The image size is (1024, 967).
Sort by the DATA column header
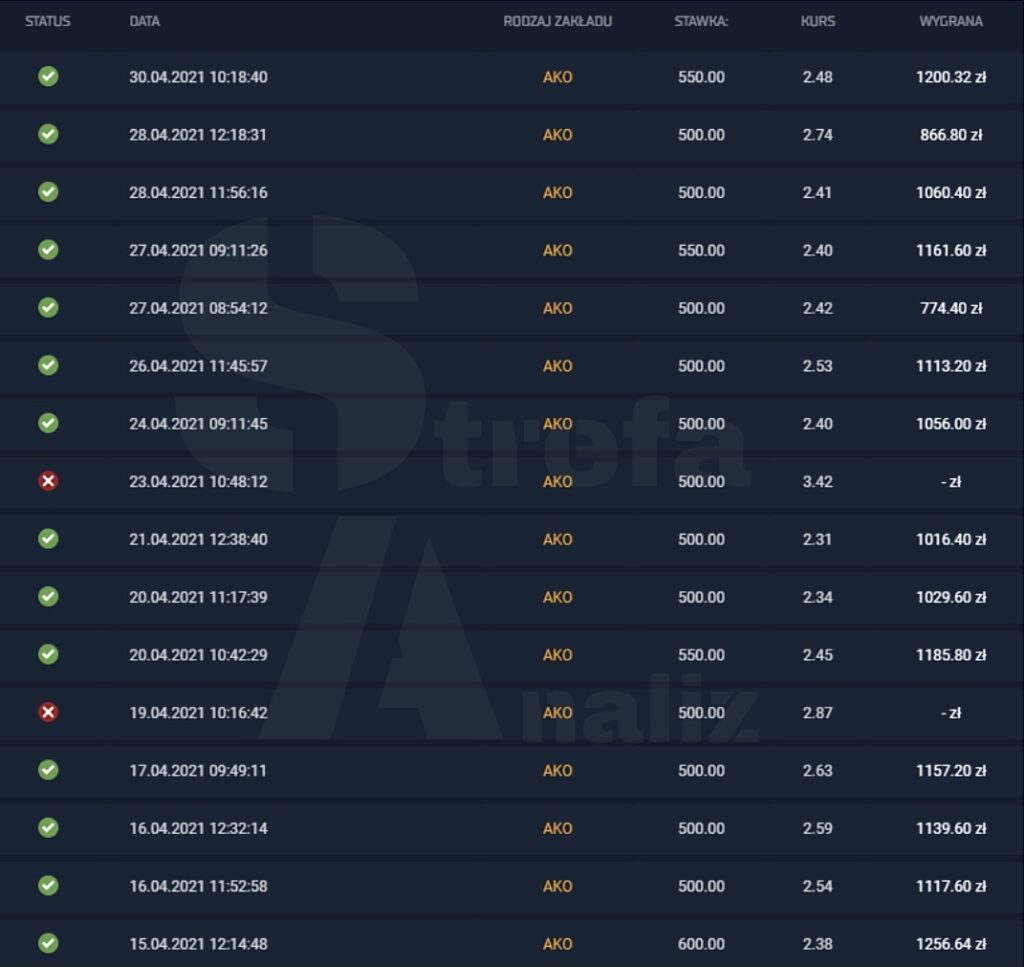(144, 22)
